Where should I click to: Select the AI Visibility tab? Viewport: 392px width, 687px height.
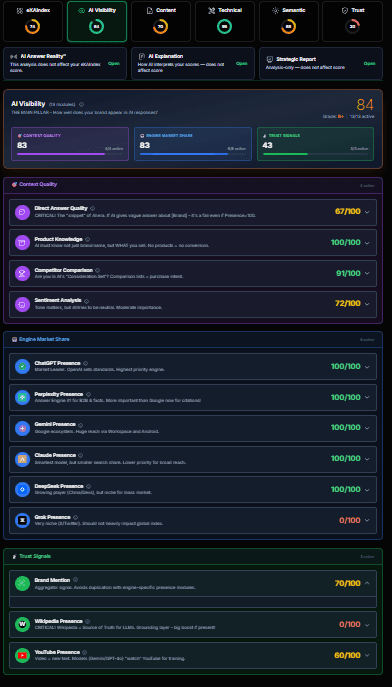[x=97, y=21]
